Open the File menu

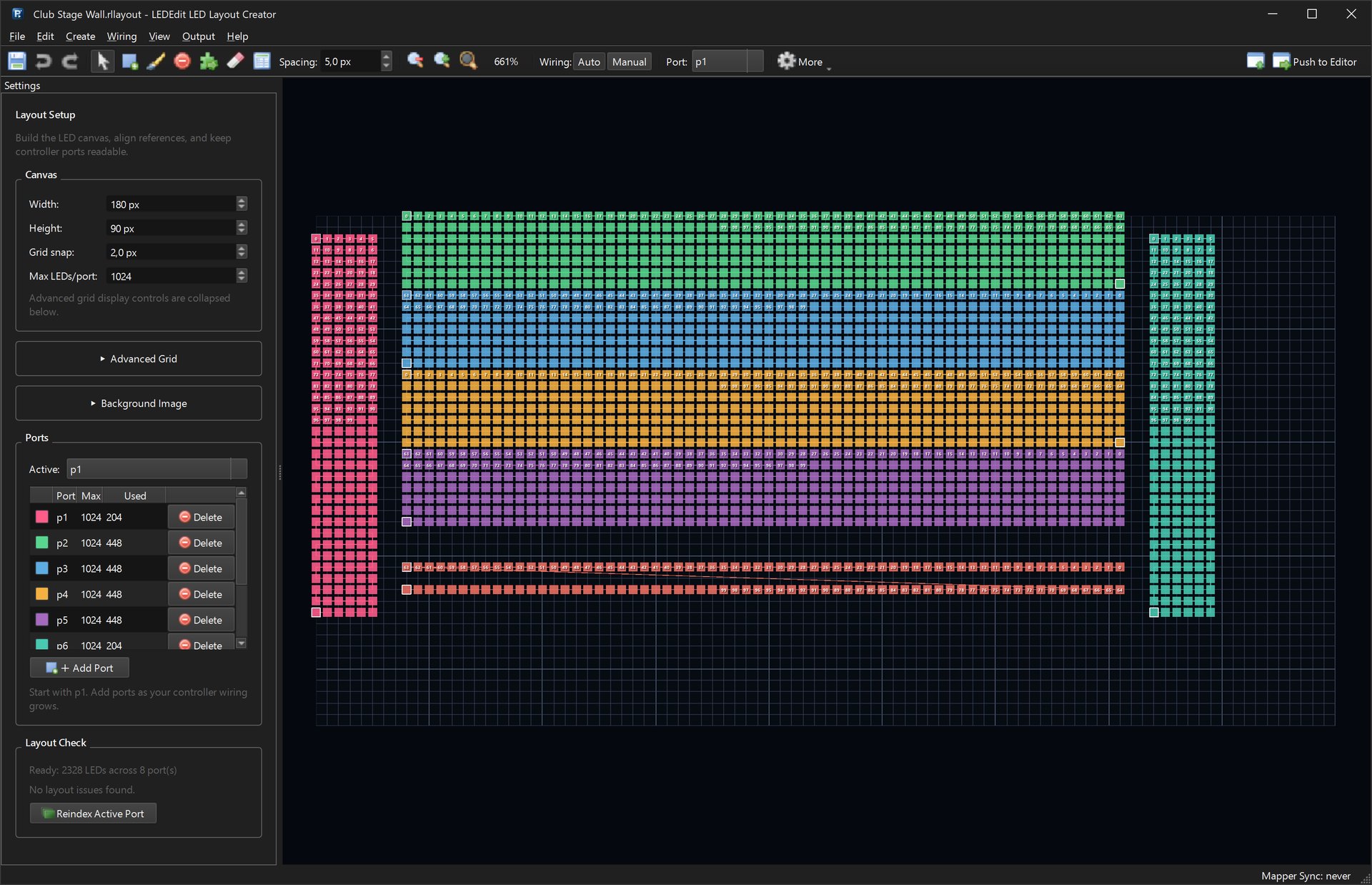(x=17, y=36)
